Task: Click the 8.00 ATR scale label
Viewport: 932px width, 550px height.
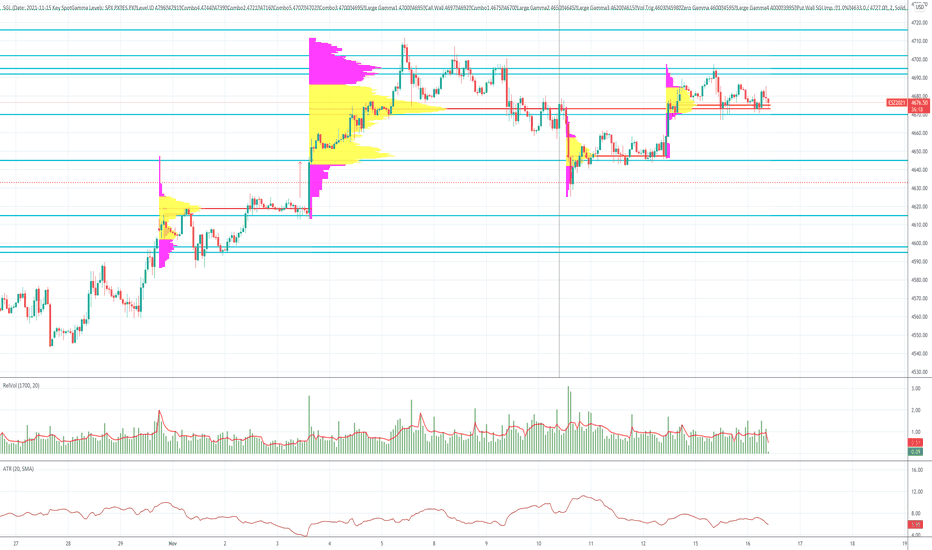Action: (916, 513)
